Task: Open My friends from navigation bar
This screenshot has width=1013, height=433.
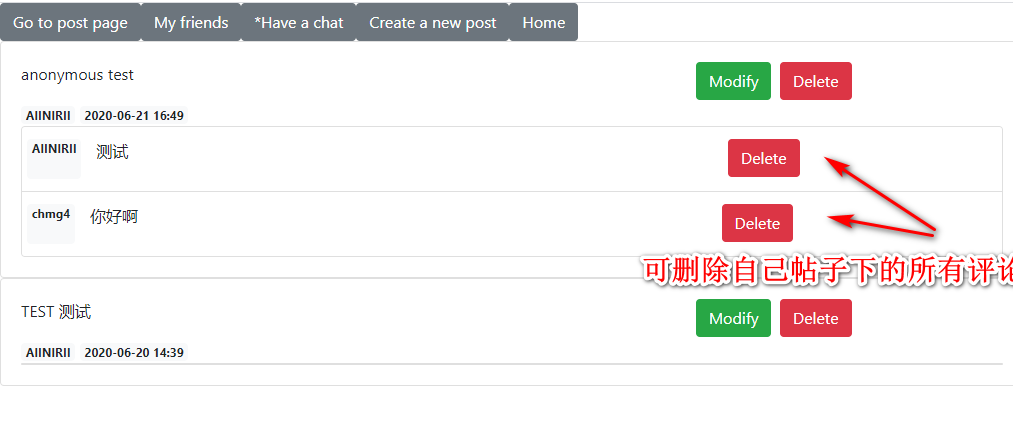Action: pyautogui.click(x=191, y=23)
